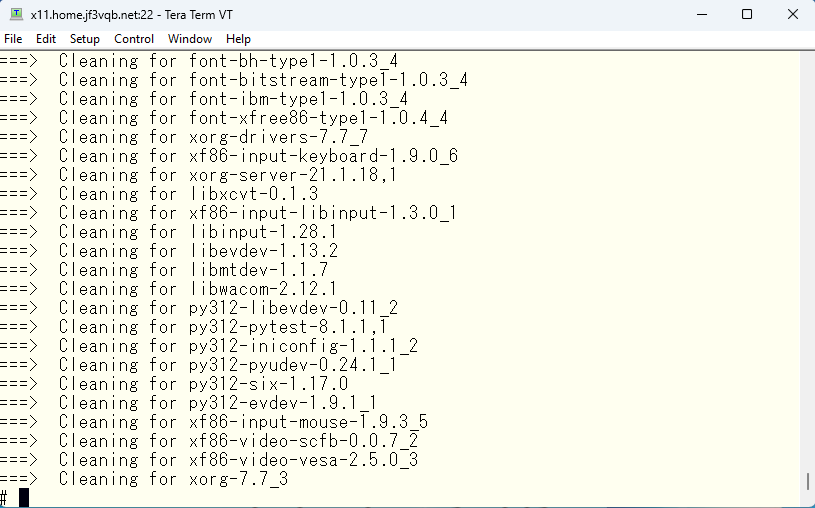Click the Tera Term icon in title bar

tap(16, 14)
